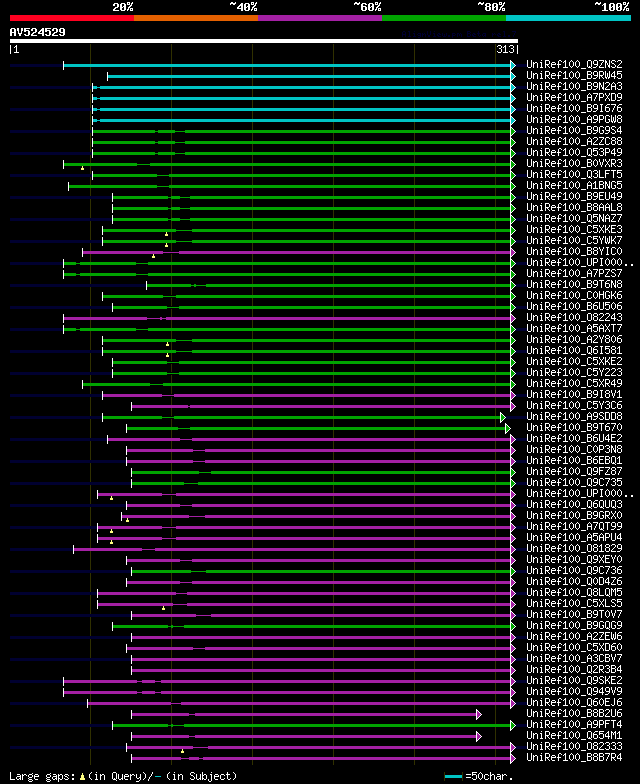
Task: Select the UniRef100_Q6I581 label
Action: click(x=574, y=350)
